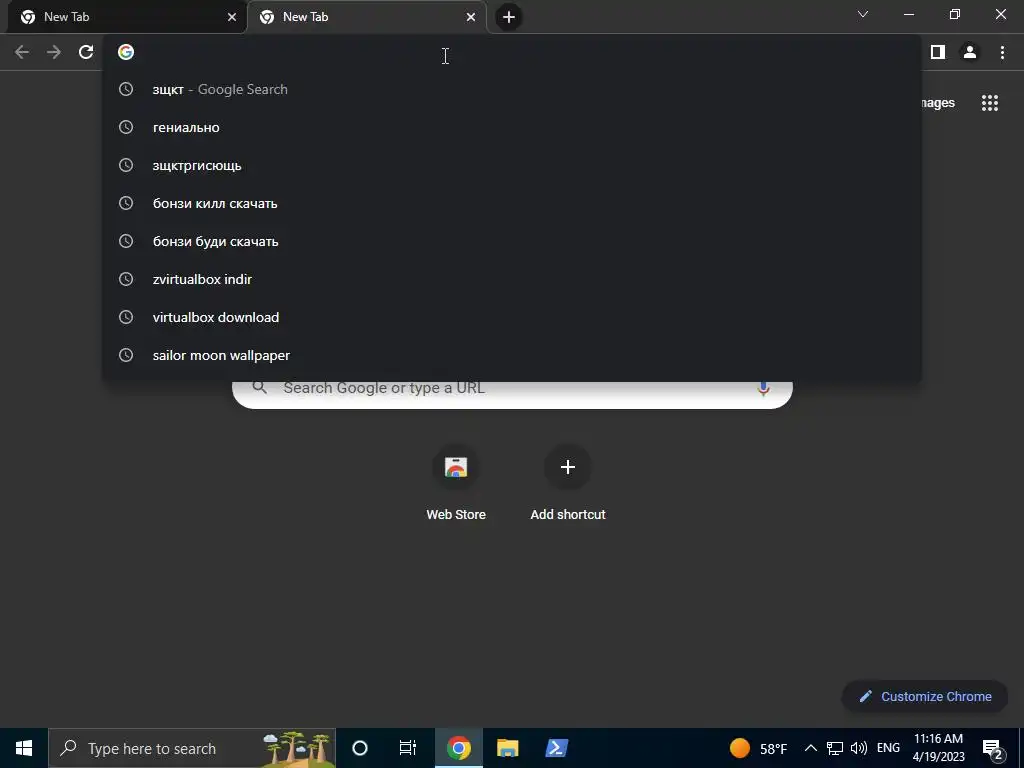Select the 'бонзи килл скачать' suggestion
Screen dimensions: 1024x768
point(511,203)
